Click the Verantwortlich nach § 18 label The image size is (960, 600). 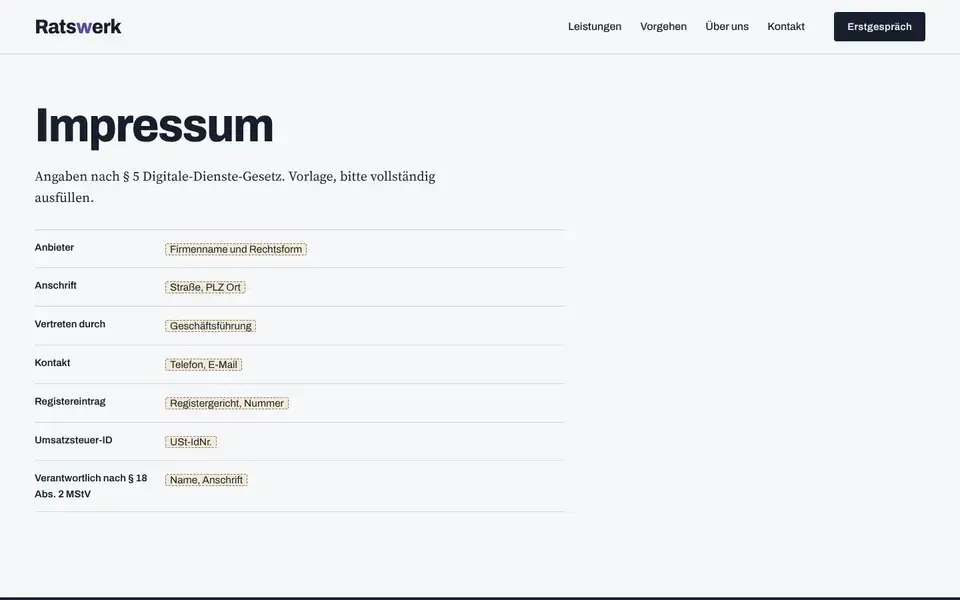pos(91,486)
